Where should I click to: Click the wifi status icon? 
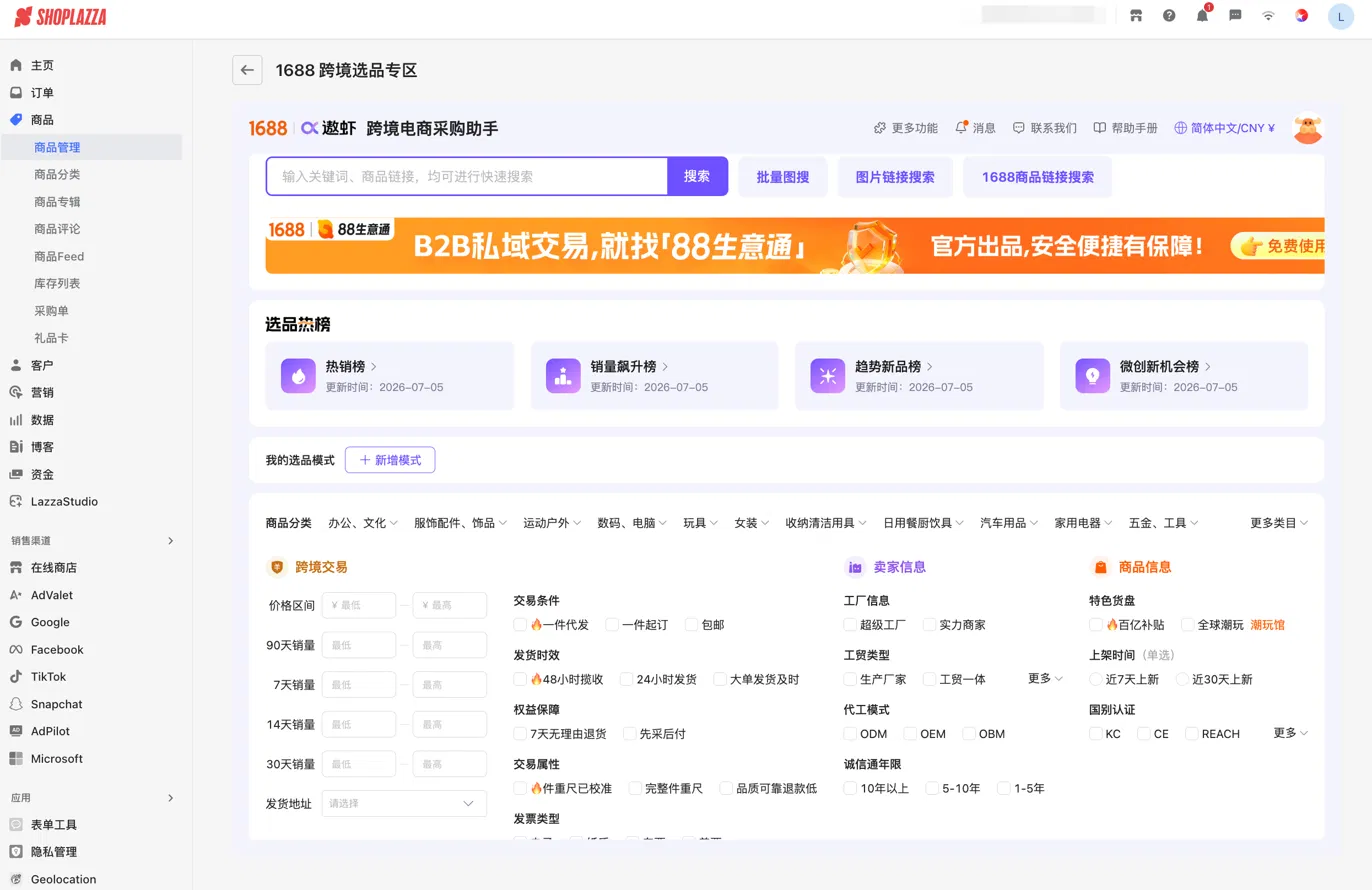[1268, 16]
